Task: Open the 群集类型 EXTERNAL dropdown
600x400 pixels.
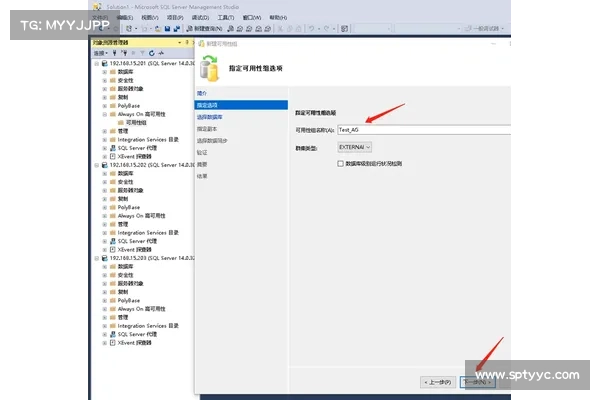Action: pos(355,147)
